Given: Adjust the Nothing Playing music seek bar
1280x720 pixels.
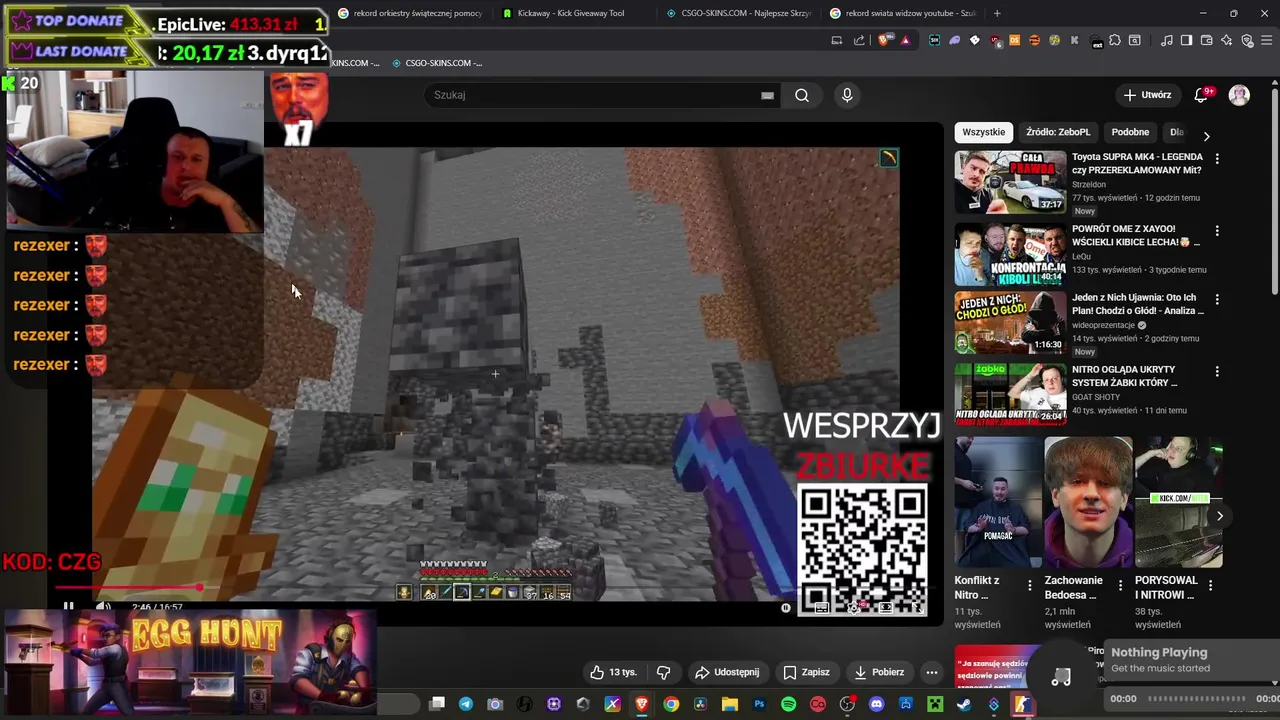Looking at the screenshot, I should coord(1196,699).
